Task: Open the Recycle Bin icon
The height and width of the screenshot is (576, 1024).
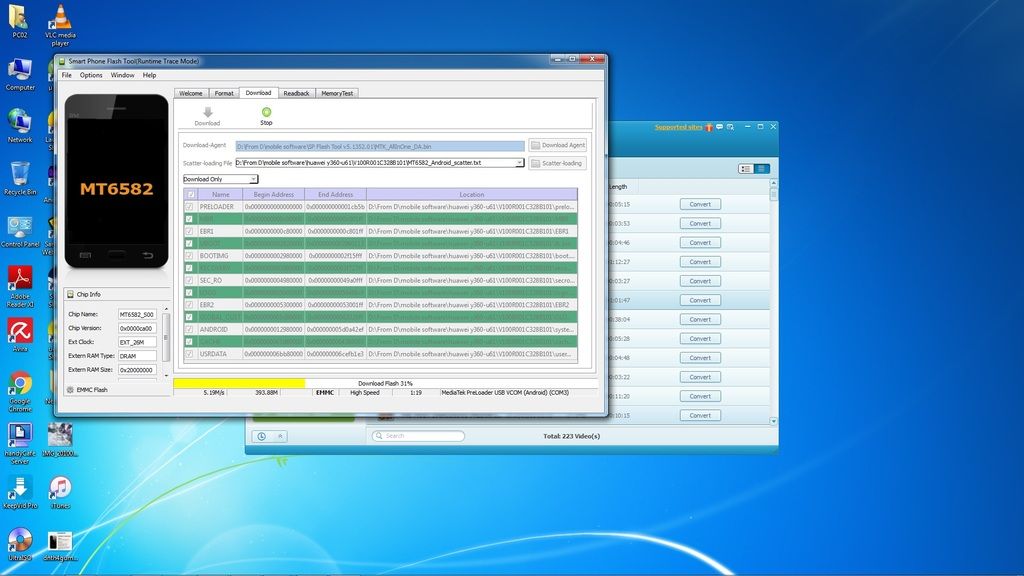Action: click(x=20, y=172)
